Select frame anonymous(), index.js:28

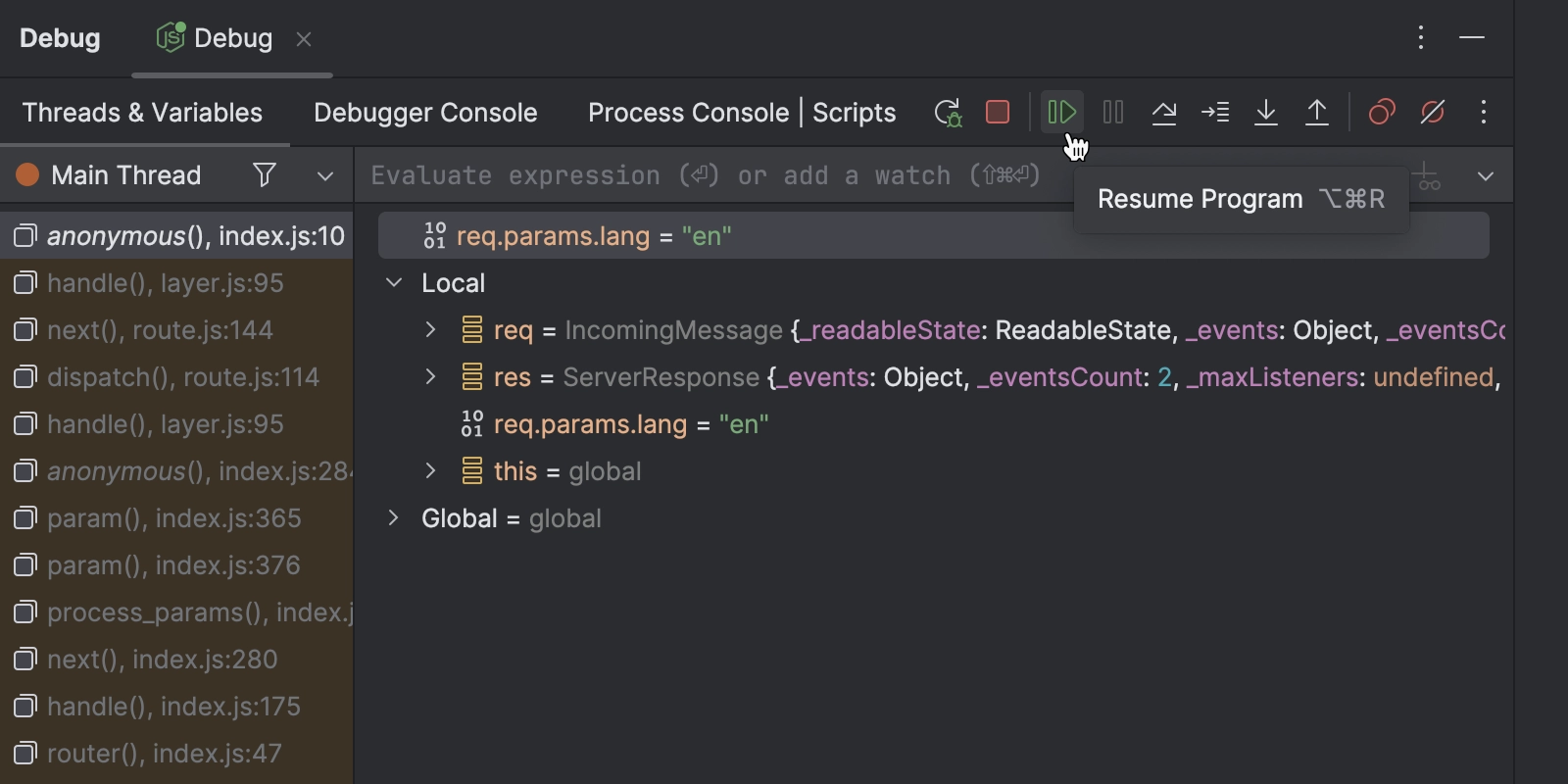point(176,471)
